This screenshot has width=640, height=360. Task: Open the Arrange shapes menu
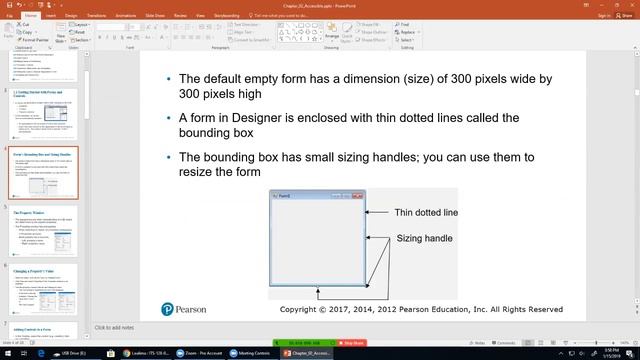pos(332,32)
